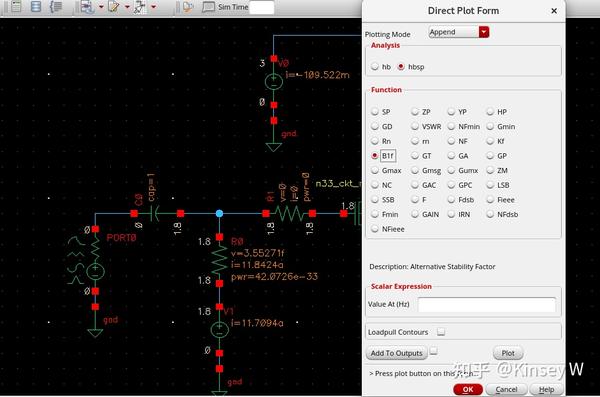Click the list-form toolbar icon at far left
Screen dimensions: 600x397
[x=16, y=7]
